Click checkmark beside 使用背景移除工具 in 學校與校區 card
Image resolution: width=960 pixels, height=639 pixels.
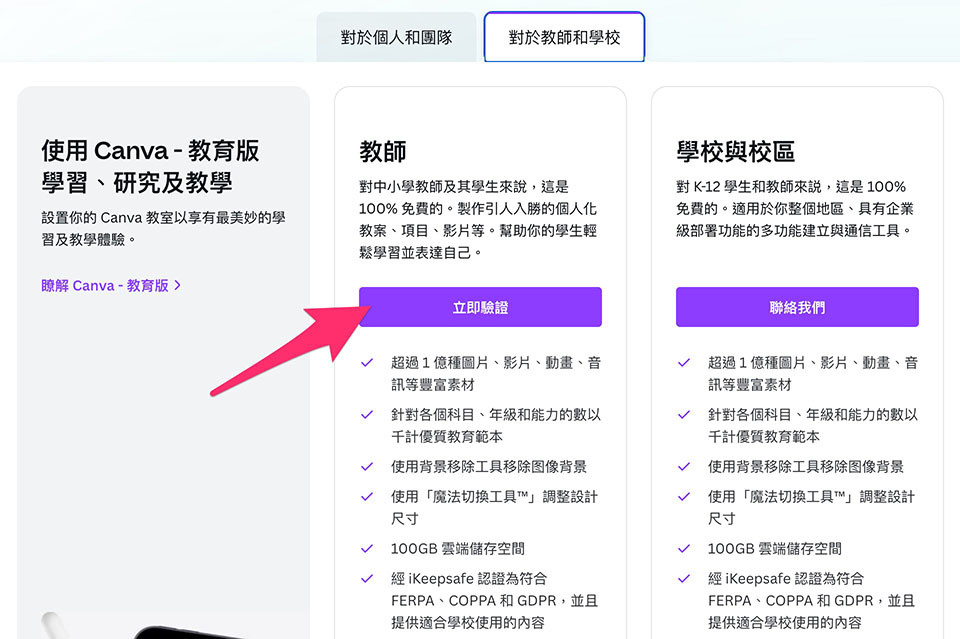684,467
